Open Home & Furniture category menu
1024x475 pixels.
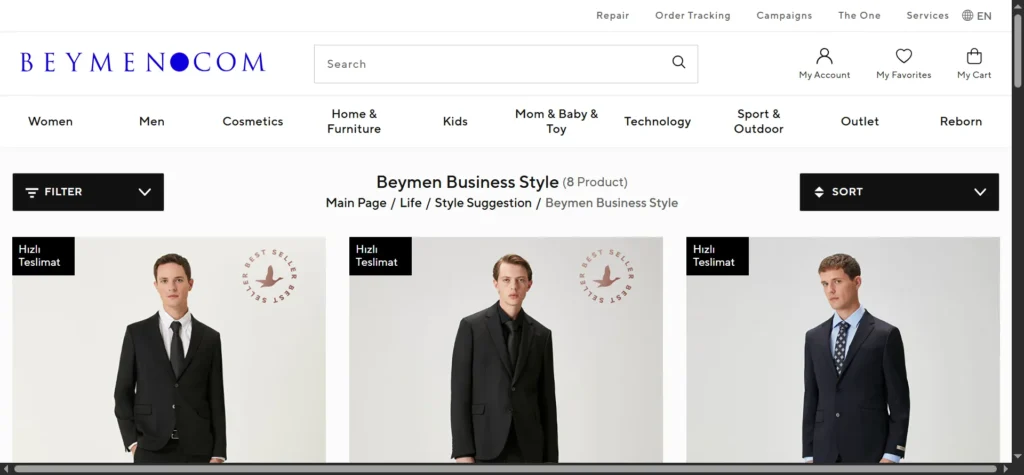[354, 122]
